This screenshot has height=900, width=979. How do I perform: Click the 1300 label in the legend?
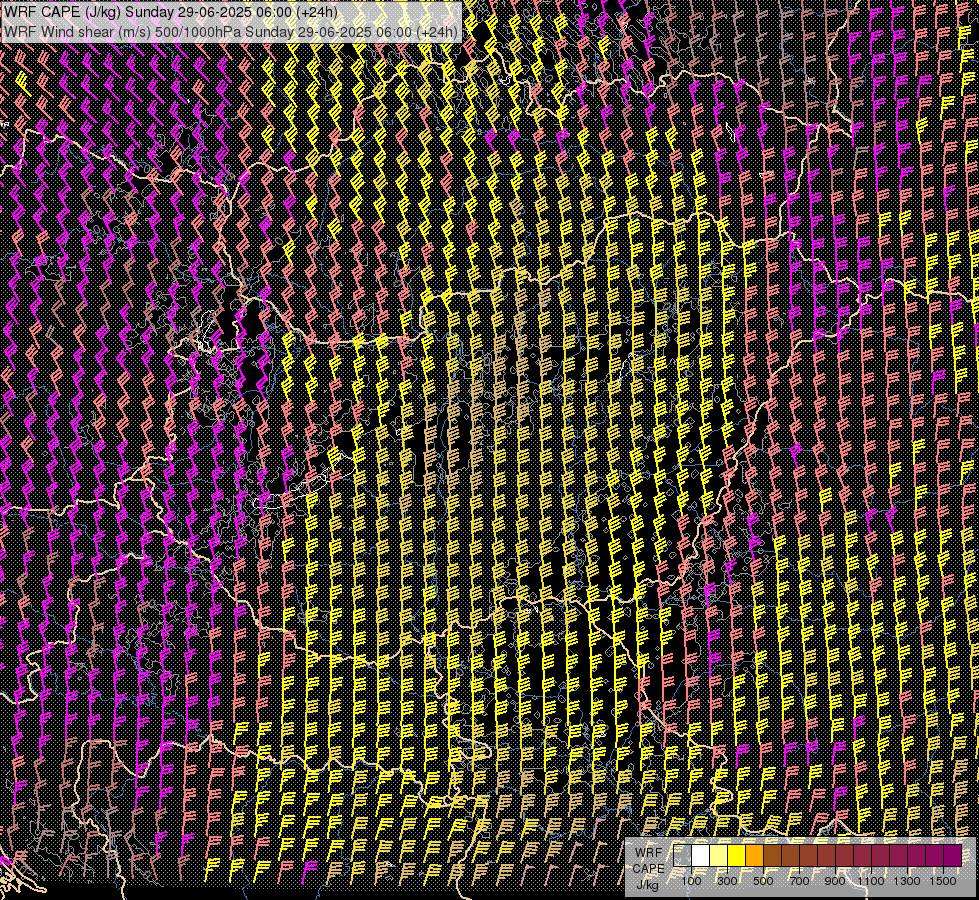pos(907,881)
